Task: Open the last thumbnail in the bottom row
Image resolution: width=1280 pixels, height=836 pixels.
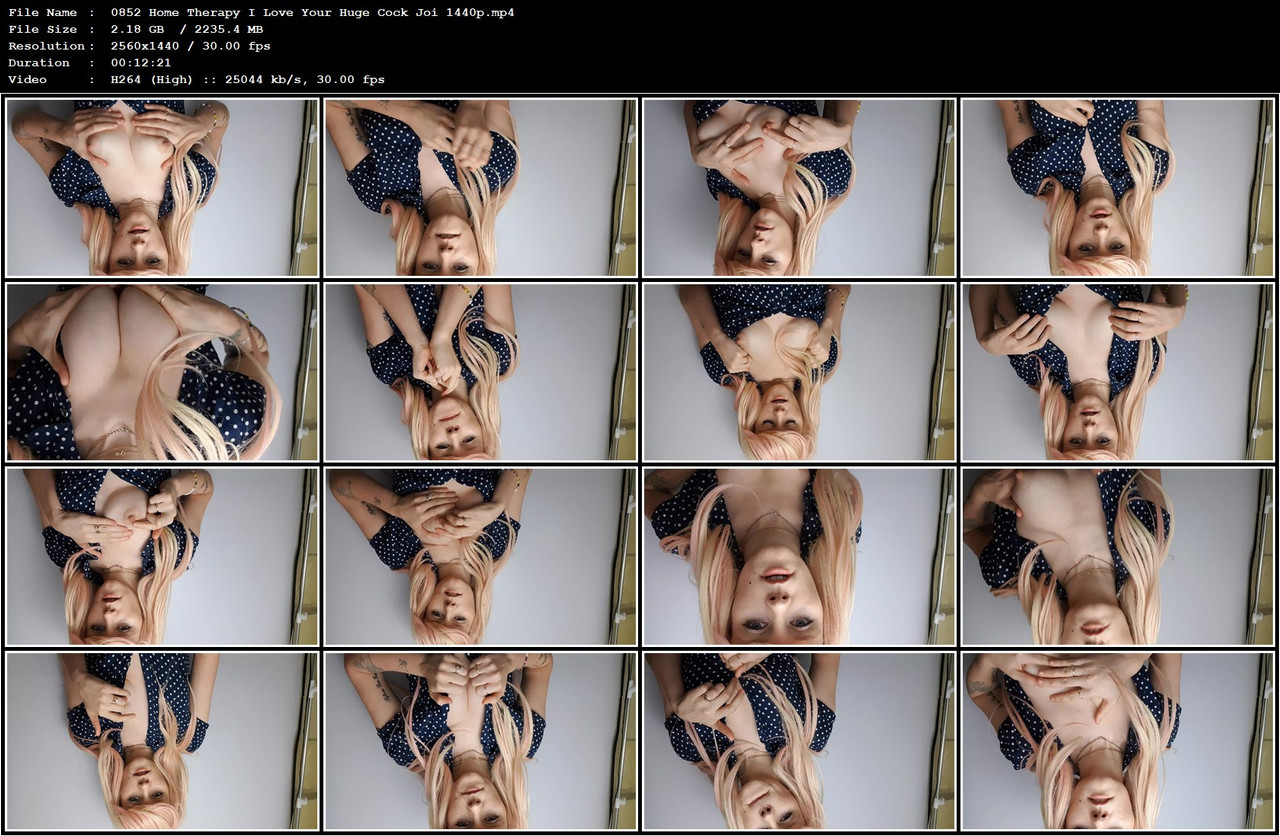Action: [1119, 740]
